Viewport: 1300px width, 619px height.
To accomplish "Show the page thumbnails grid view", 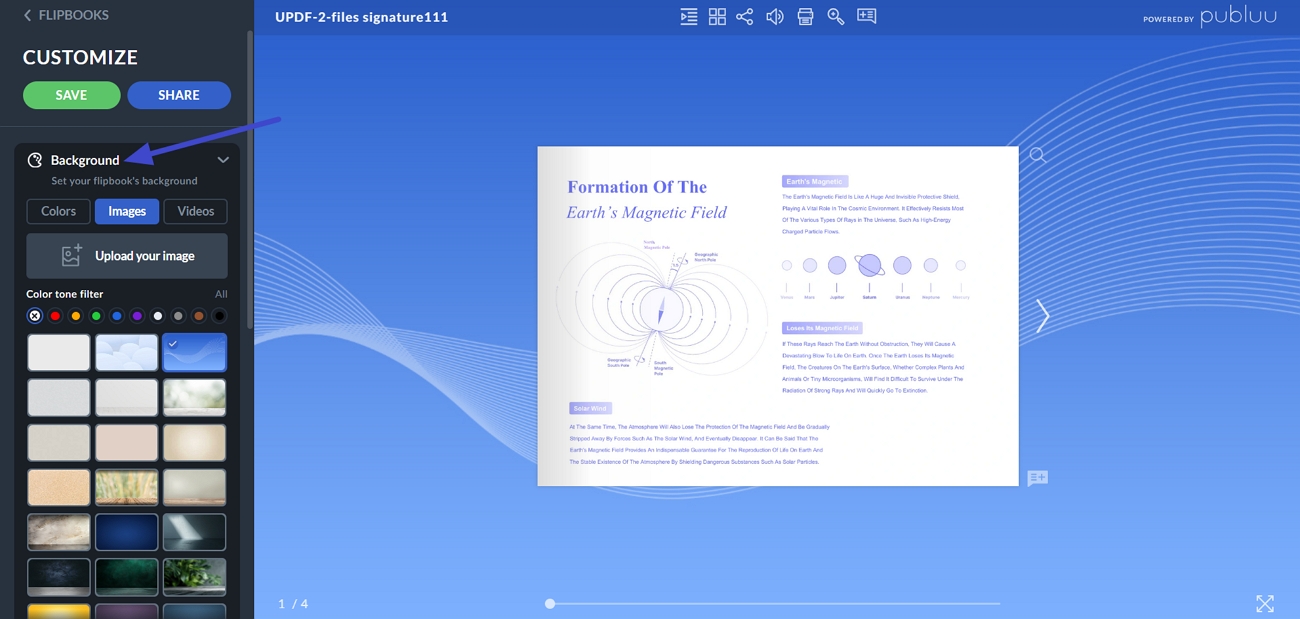I will tap(717, 17).
